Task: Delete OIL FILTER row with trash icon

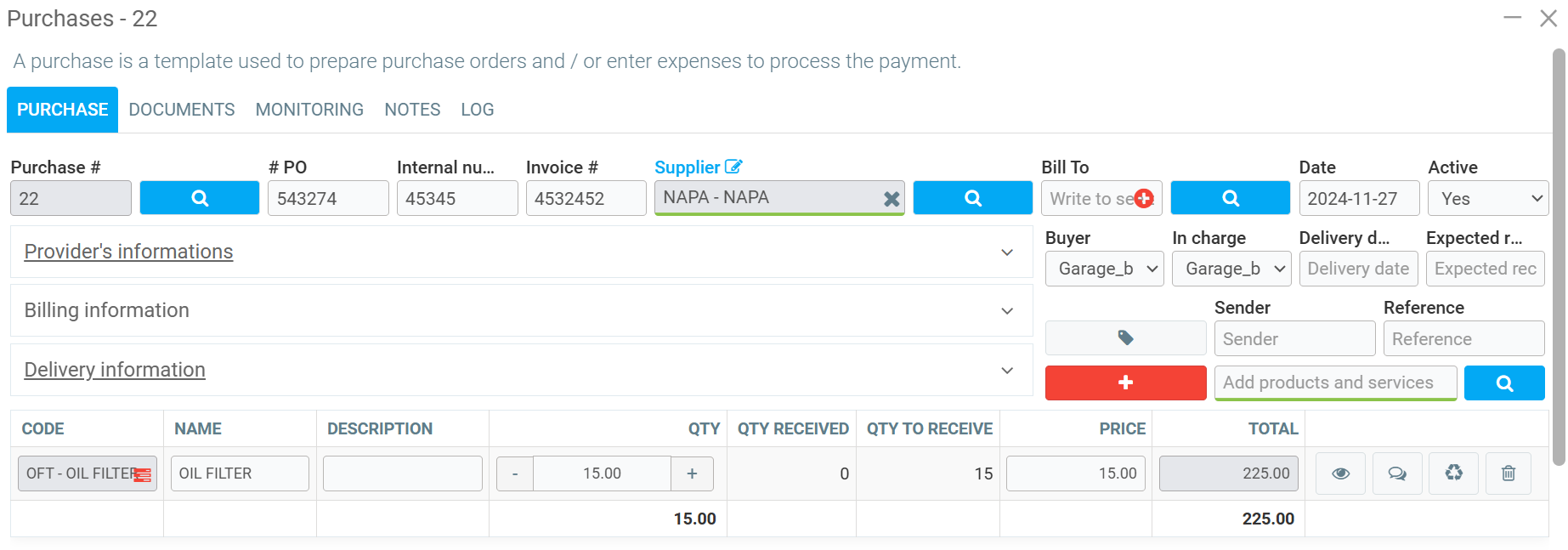Action: (1508, 473)
